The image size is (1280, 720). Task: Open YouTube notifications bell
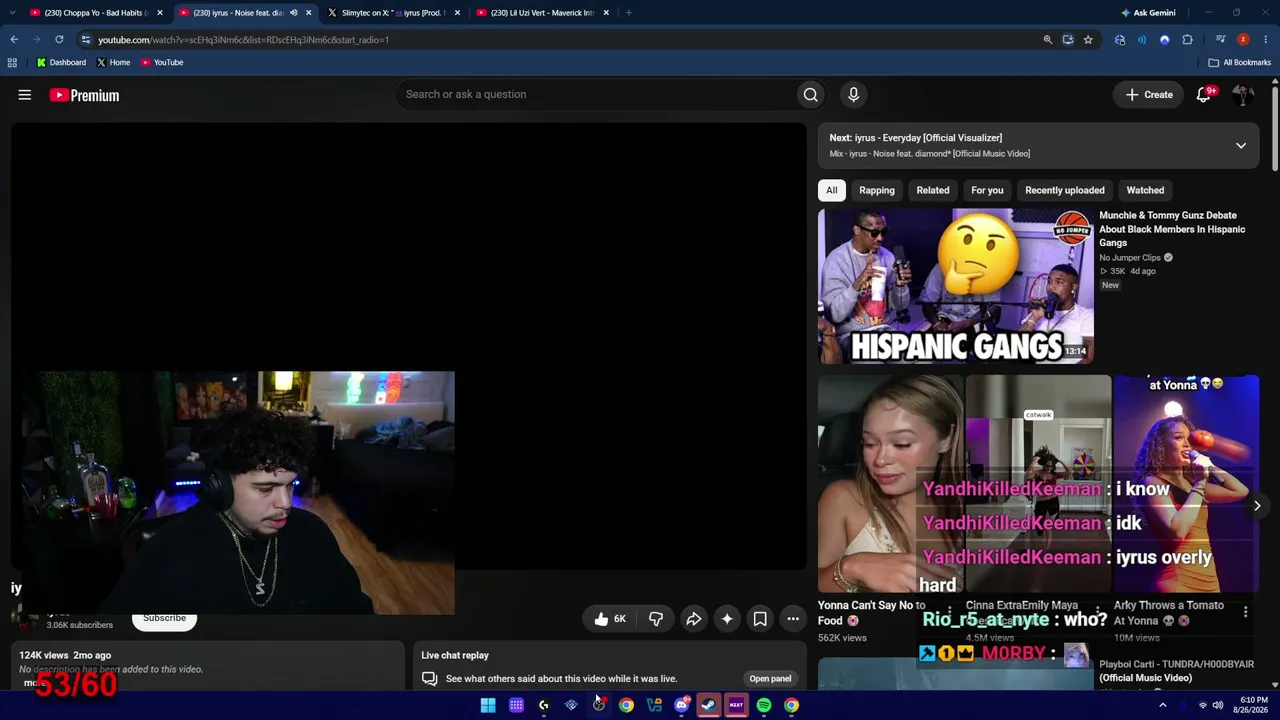pos(1204,95)
